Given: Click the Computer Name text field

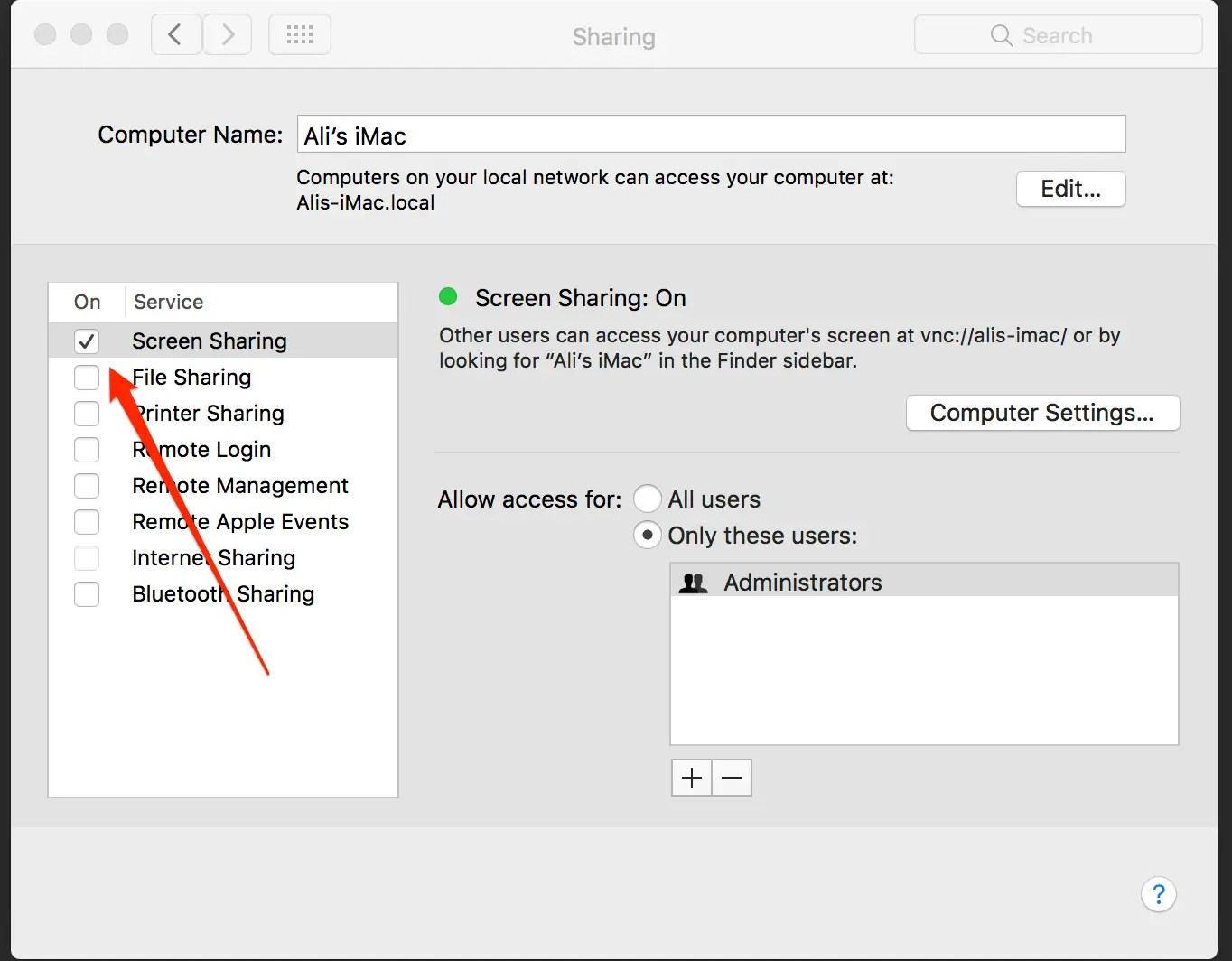Looking at the screenshot, I should [711, 134].
